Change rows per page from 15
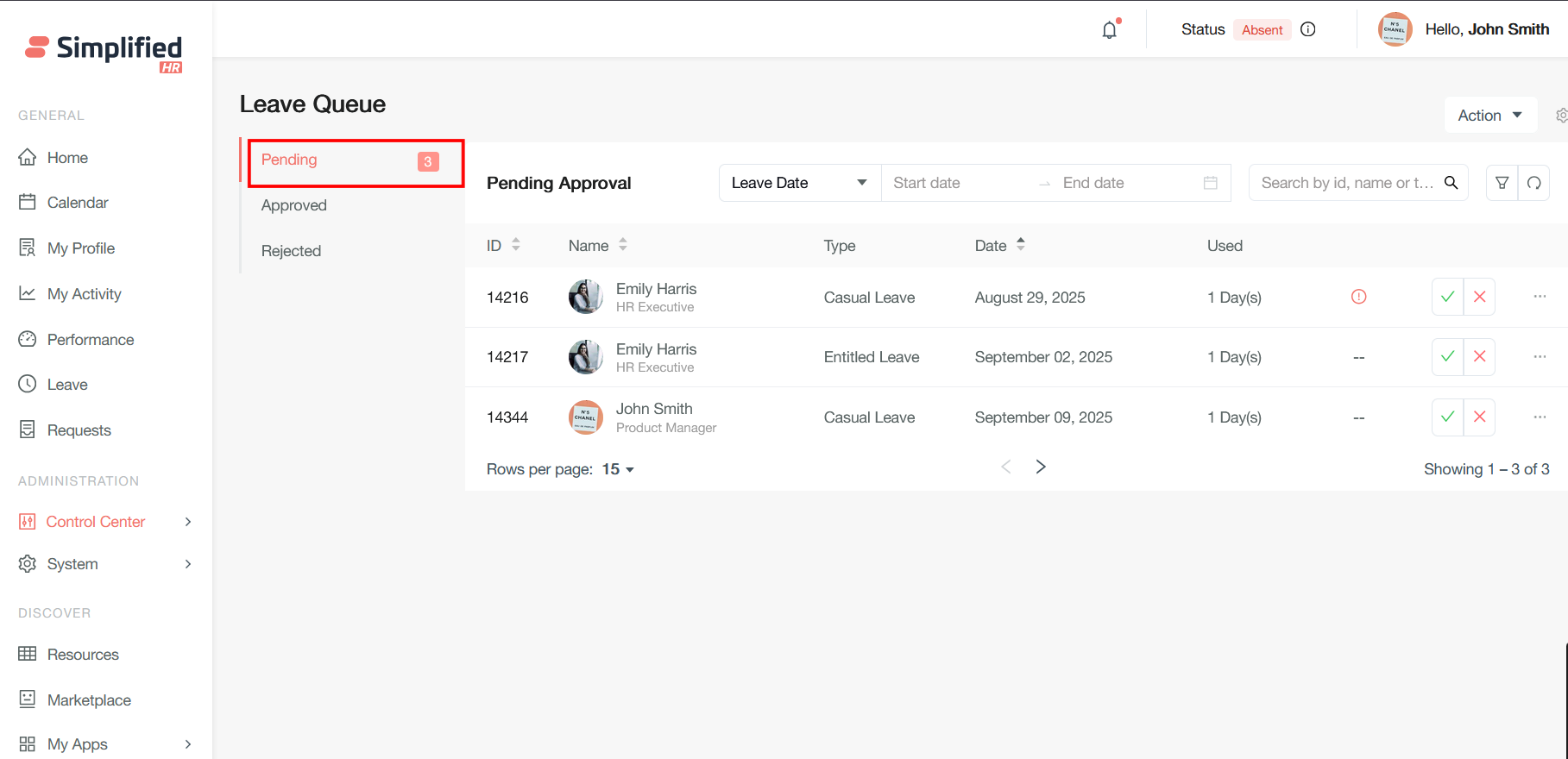 [x=618, y=469]
